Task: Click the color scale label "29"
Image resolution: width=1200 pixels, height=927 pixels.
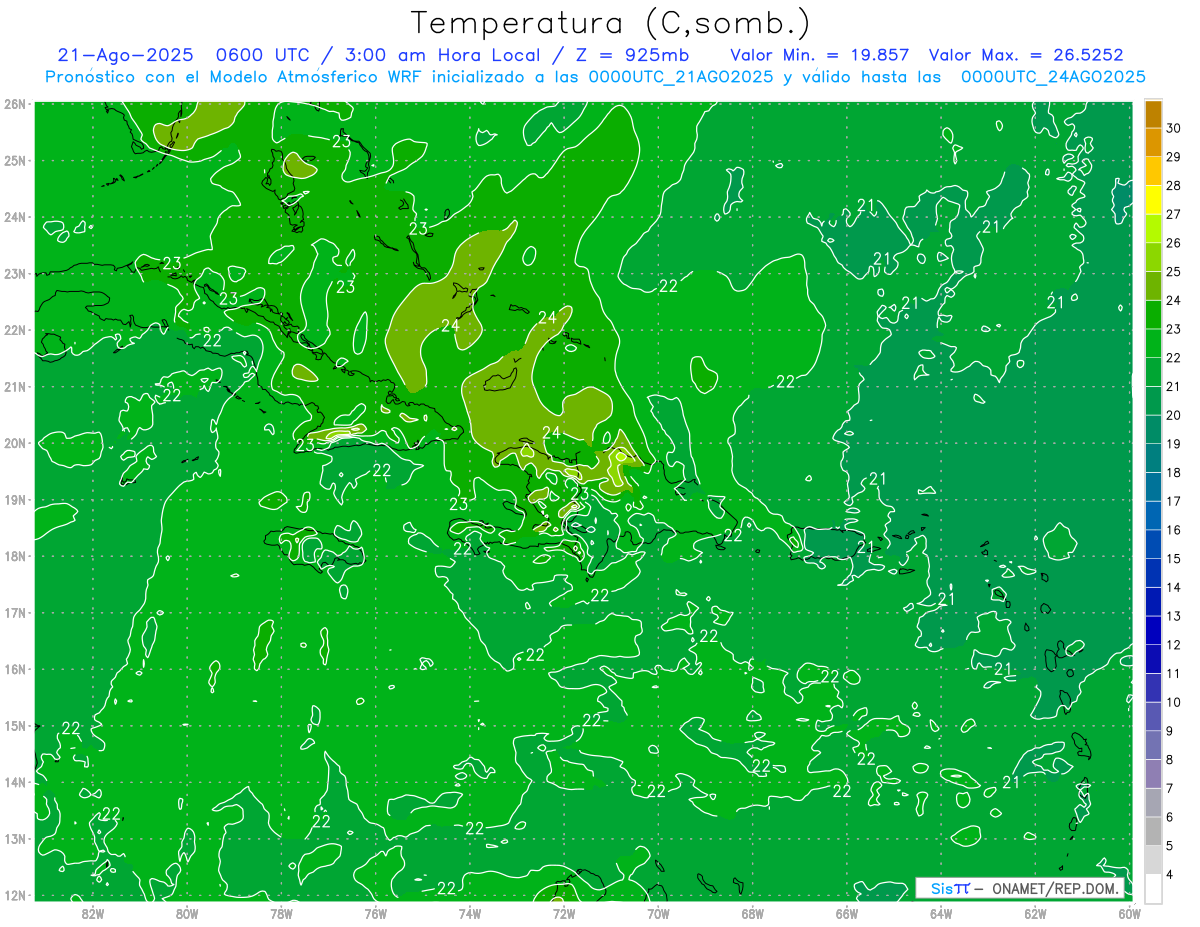Action: point(1174,157)
